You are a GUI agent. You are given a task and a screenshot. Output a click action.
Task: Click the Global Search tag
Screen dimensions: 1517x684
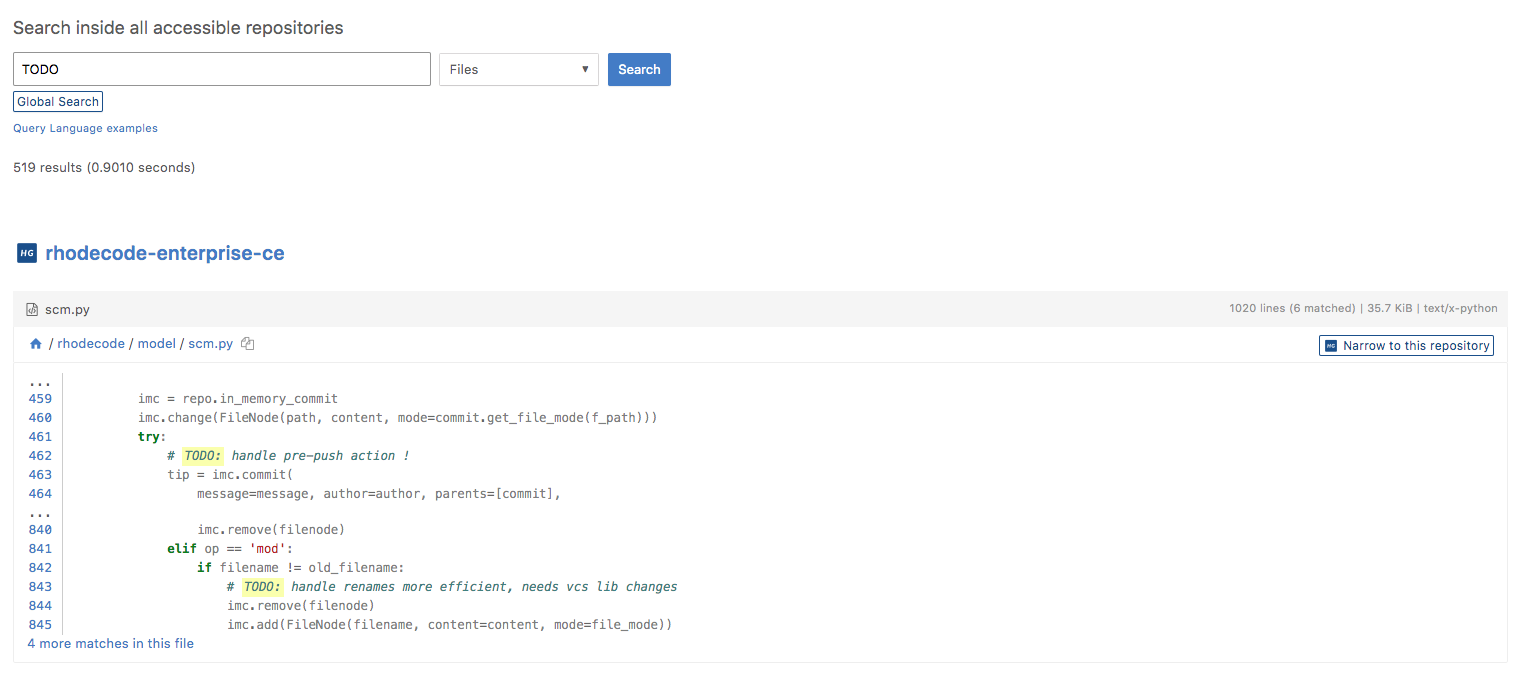(58, 102)
